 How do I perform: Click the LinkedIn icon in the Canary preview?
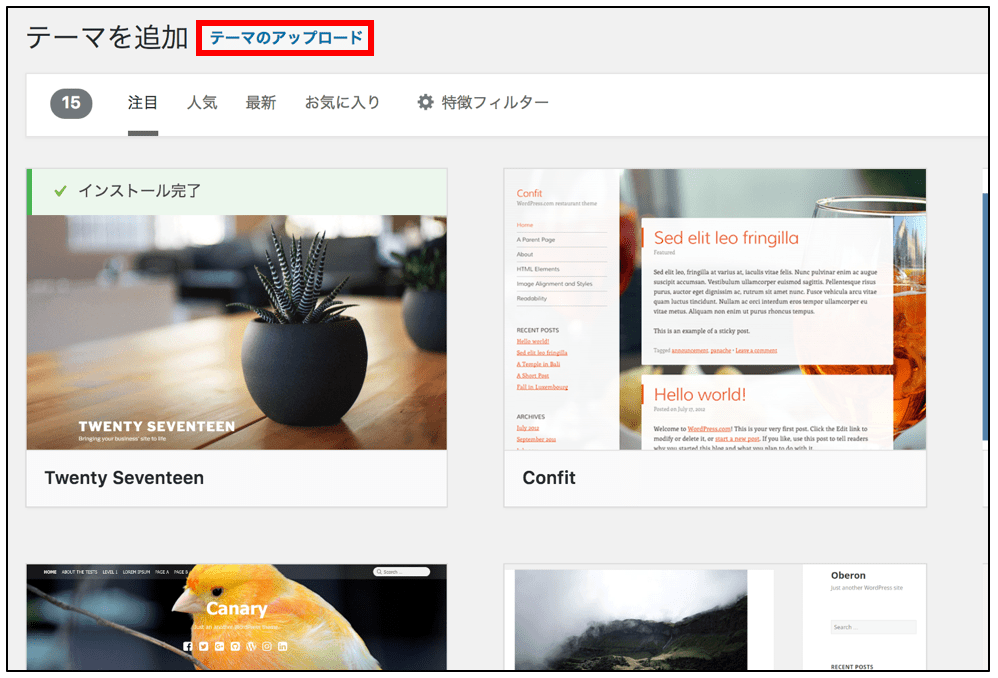283,646
